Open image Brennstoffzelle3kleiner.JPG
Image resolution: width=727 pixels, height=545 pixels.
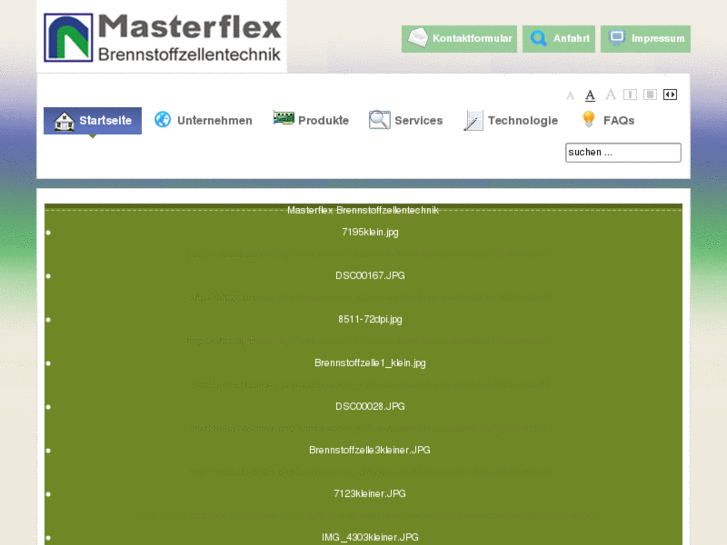370,450
